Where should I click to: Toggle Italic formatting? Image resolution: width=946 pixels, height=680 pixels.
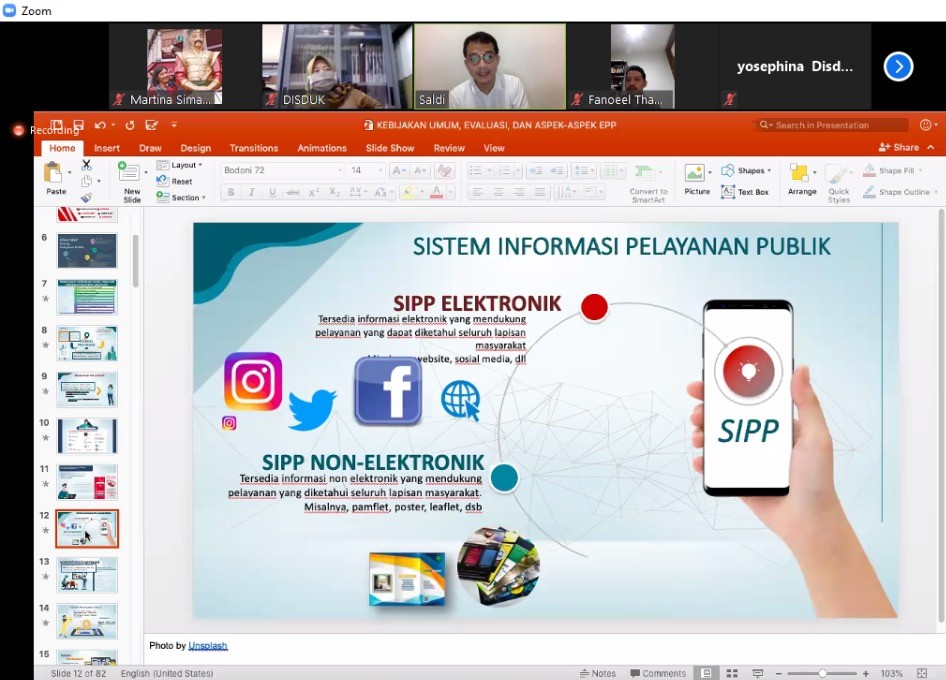[x=252, y=192]
